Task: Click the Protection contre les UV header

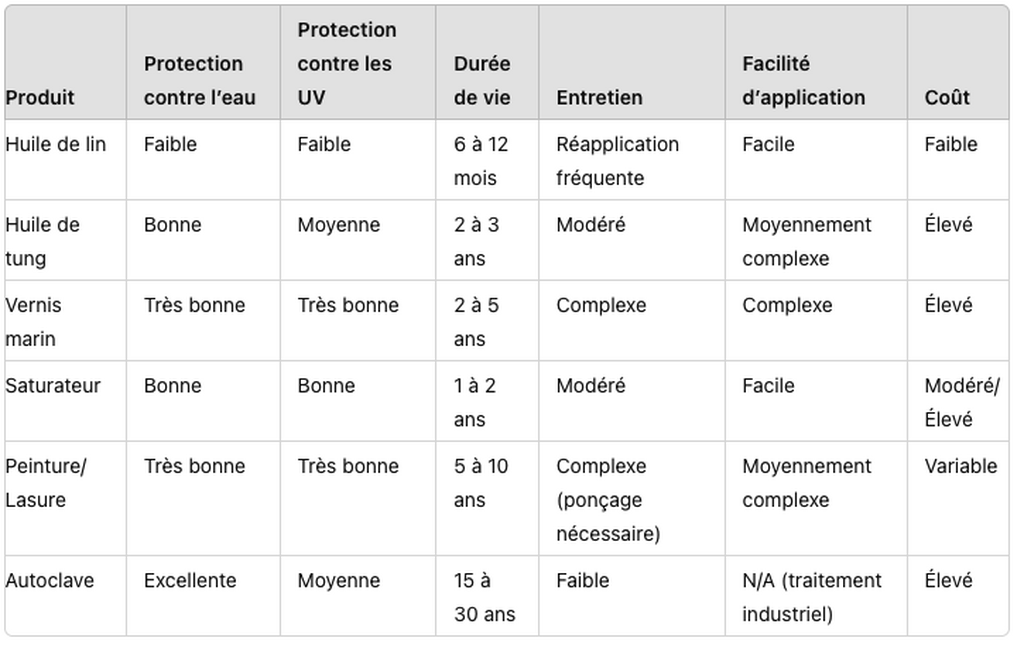Action: click(347, 63)
